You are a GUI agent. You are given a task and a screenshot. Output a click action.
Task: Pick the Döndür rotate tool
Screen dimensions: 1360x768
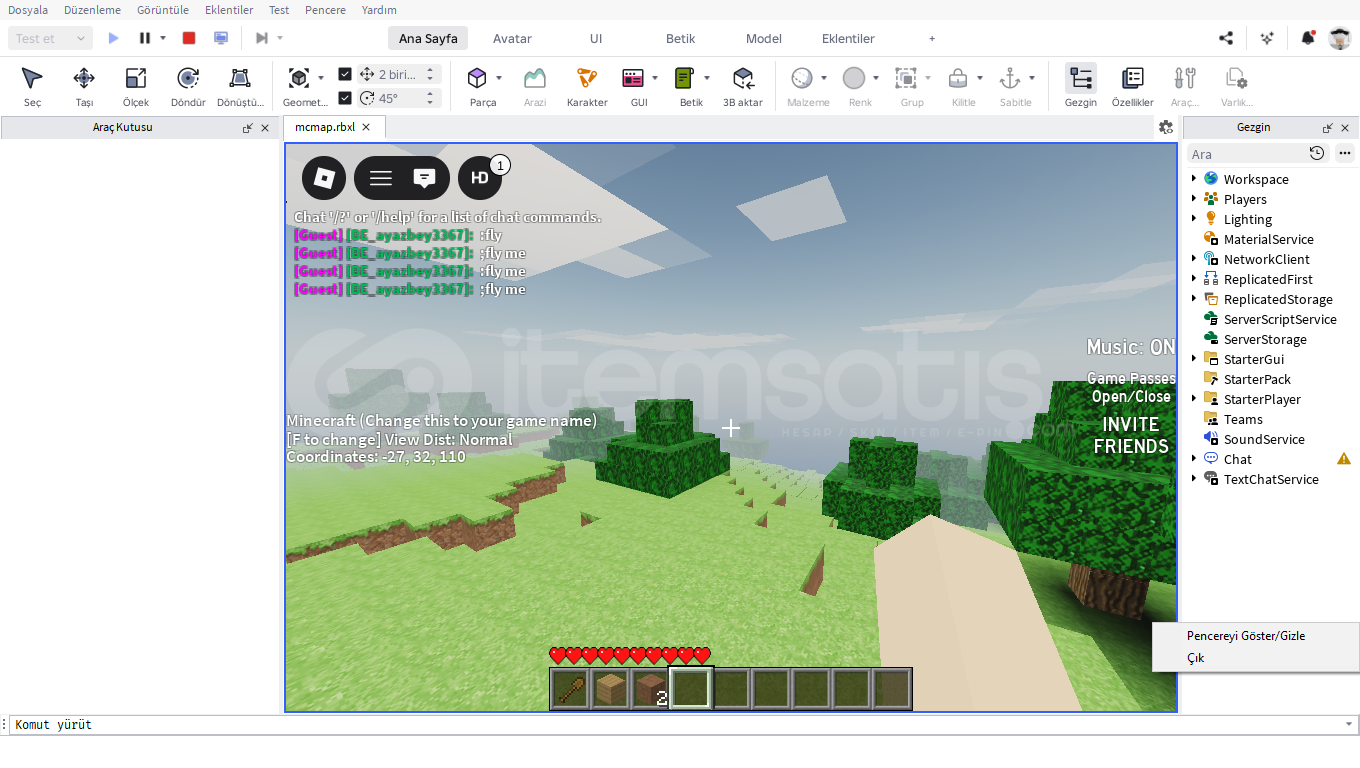tap(188, 87)
